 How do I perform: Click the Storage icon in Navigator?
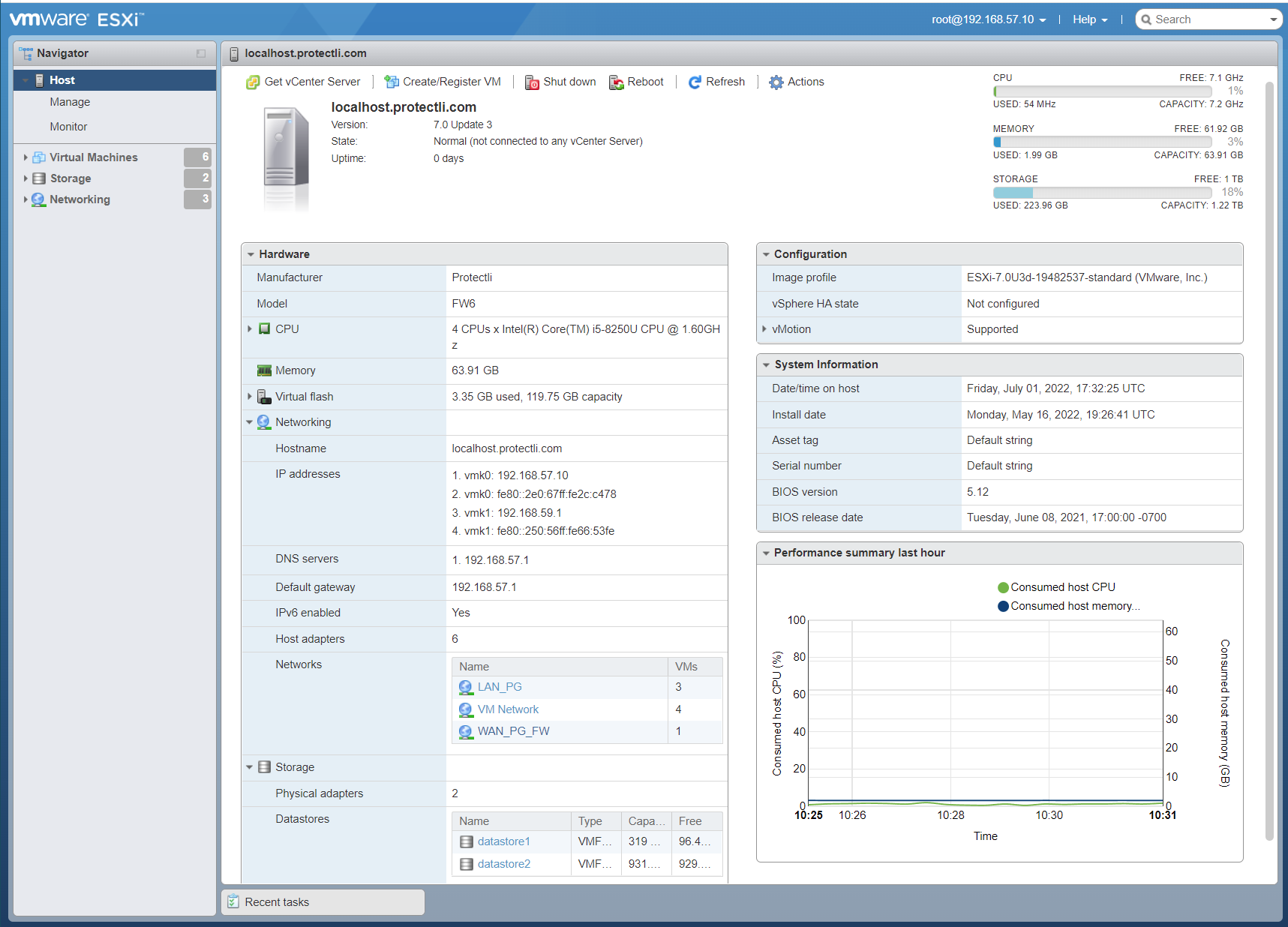click(x=39, y=178)
